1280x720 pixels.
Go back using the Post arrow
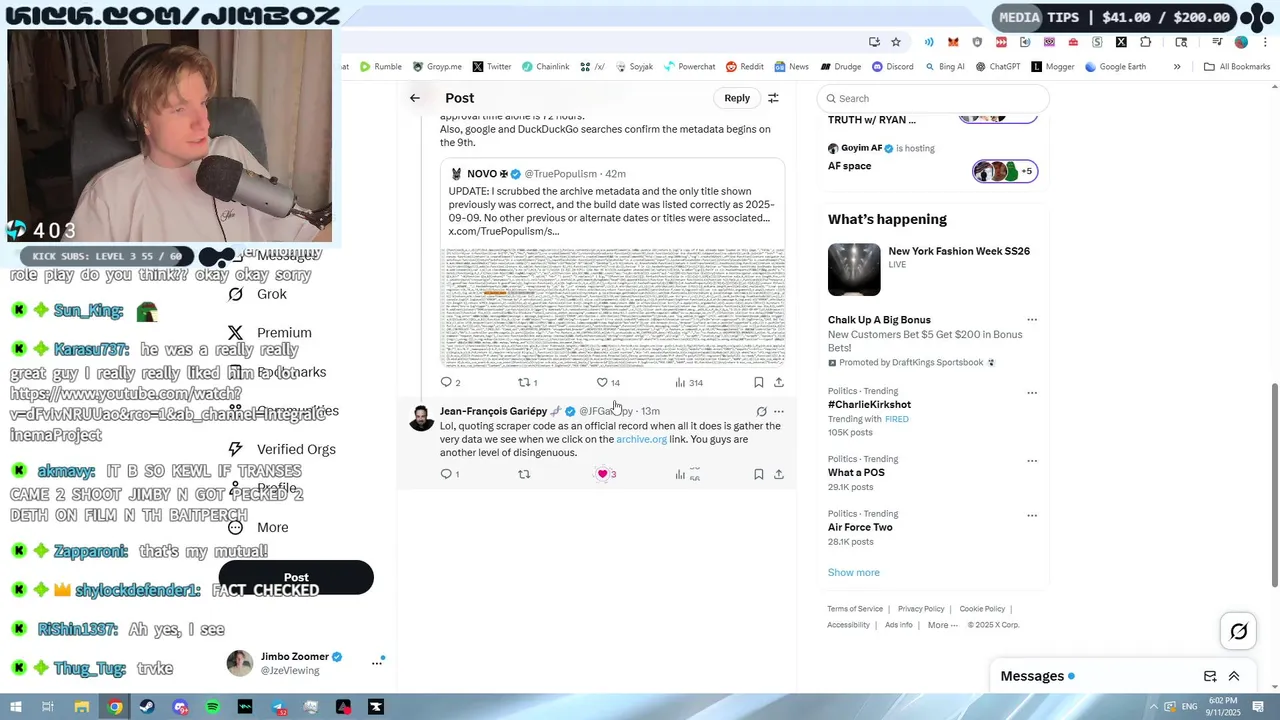coord(414,98)
